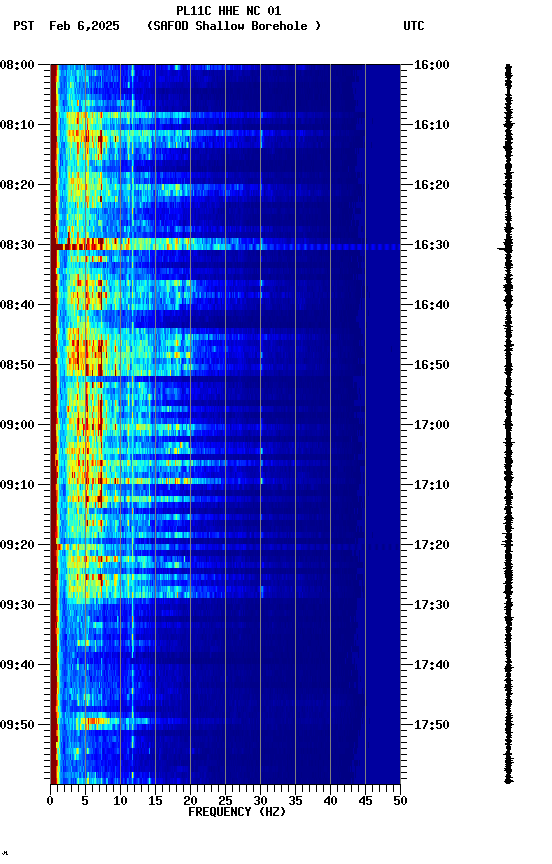This screenshot has width=552, height=864.
Task: Click the 08:20 PST time label
Action: point(17,185)
